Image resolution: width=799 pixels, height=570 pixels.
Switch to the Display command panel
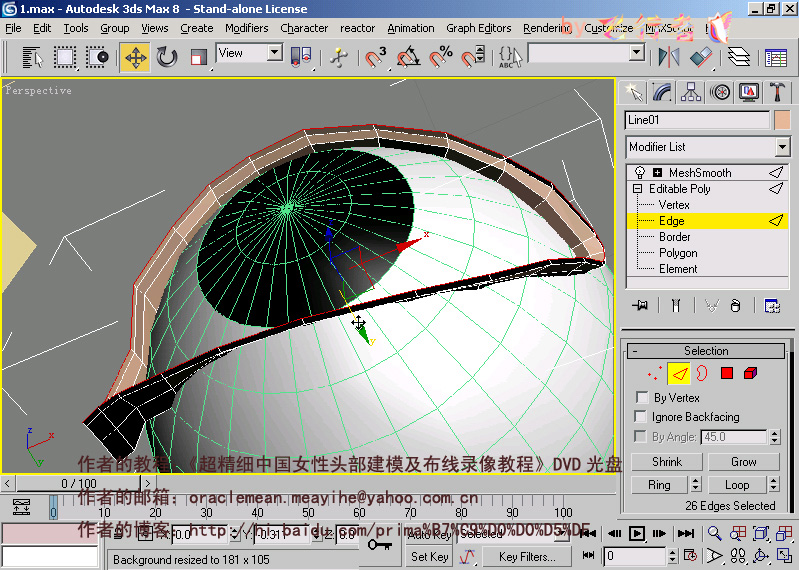[749, 92]
